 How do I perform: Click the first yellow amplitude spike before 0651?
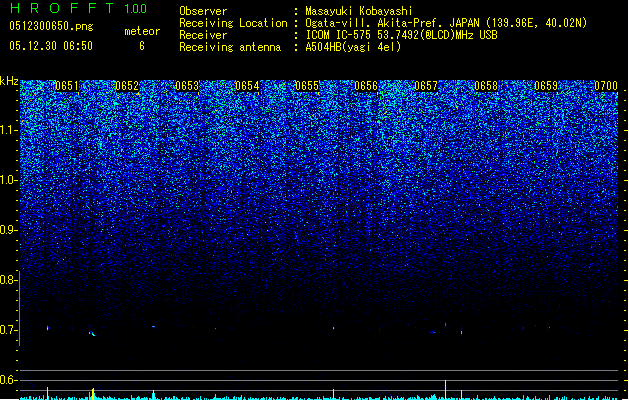pos(47,393)
